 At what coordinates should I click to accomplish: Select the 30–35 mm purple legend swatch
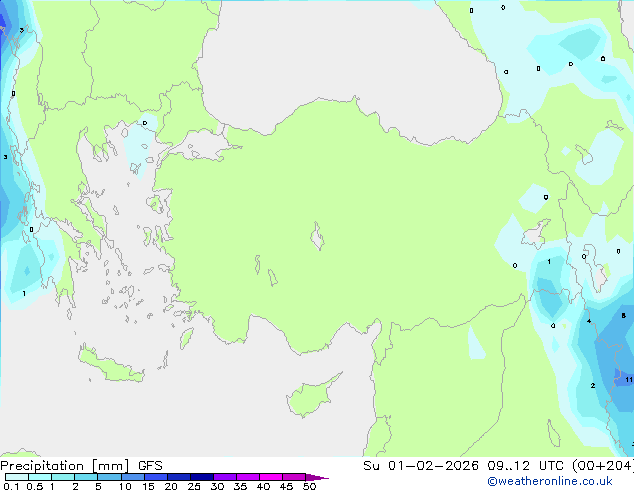(x=224, y=477)
